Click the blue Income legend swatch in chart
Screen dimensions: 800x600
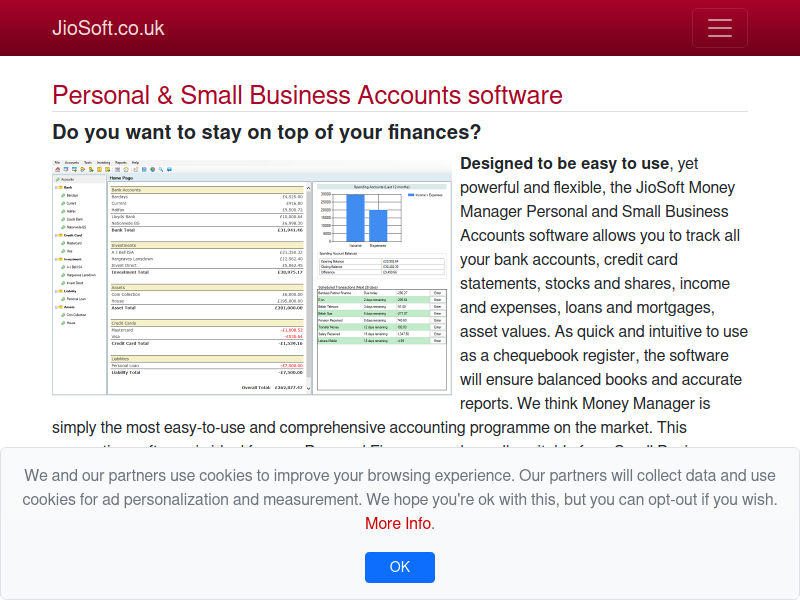(411, 195)
